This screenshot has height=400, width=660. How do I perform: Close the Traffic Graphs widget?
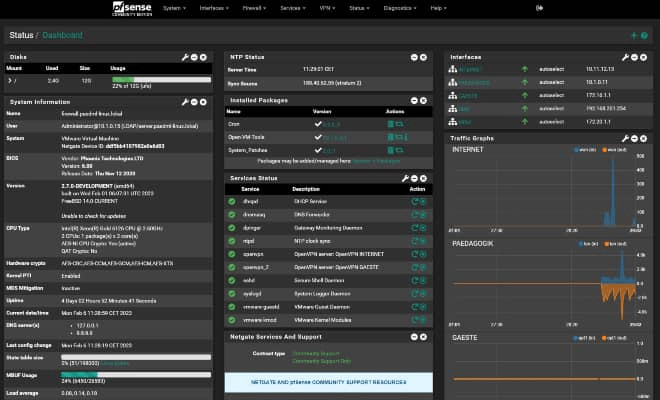tap(644, 138)
